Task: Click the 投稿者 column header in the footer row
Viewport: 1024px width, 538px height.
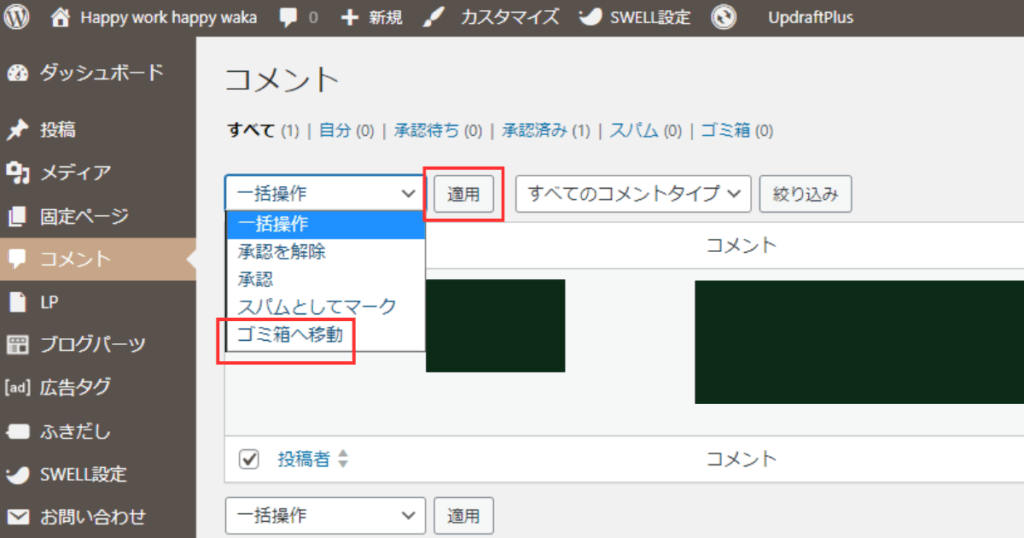Action: (304, 459)
